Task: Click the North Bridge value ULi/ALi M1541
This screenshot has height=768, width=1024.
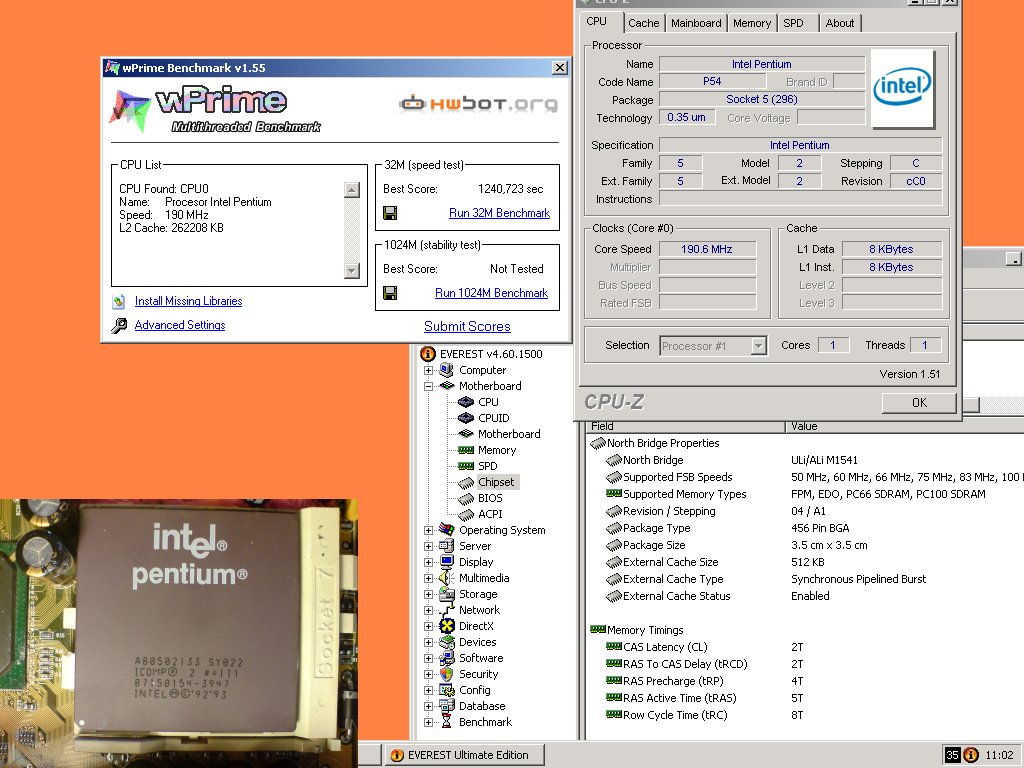Action: click(824, 460)
